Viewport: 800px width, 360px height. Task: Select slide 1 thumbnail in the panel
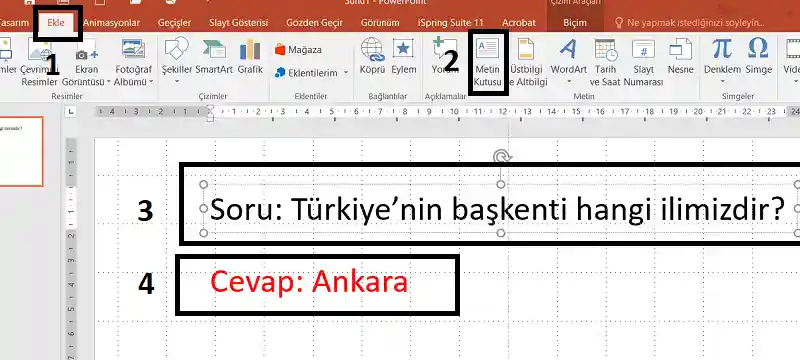tap(21, 151)
